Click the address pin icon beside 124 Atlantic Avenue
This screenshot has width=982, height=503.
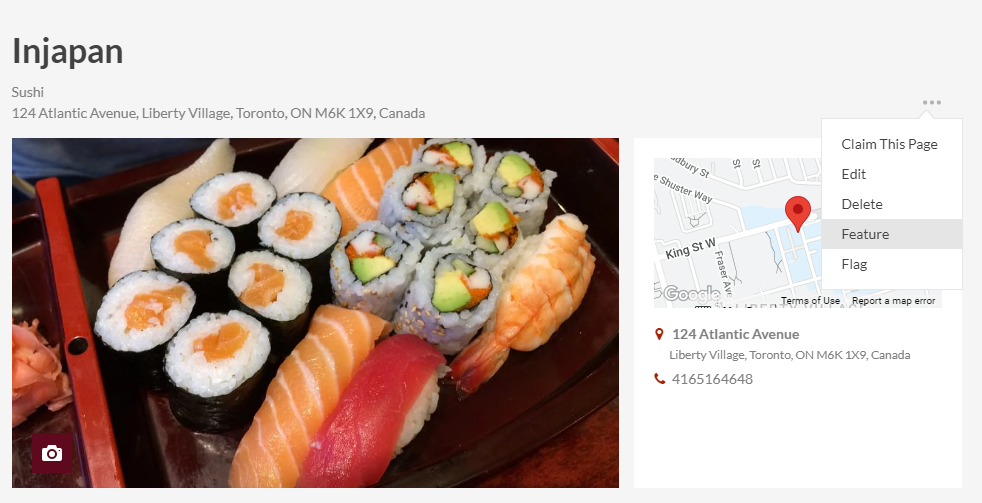pos(659,334)
